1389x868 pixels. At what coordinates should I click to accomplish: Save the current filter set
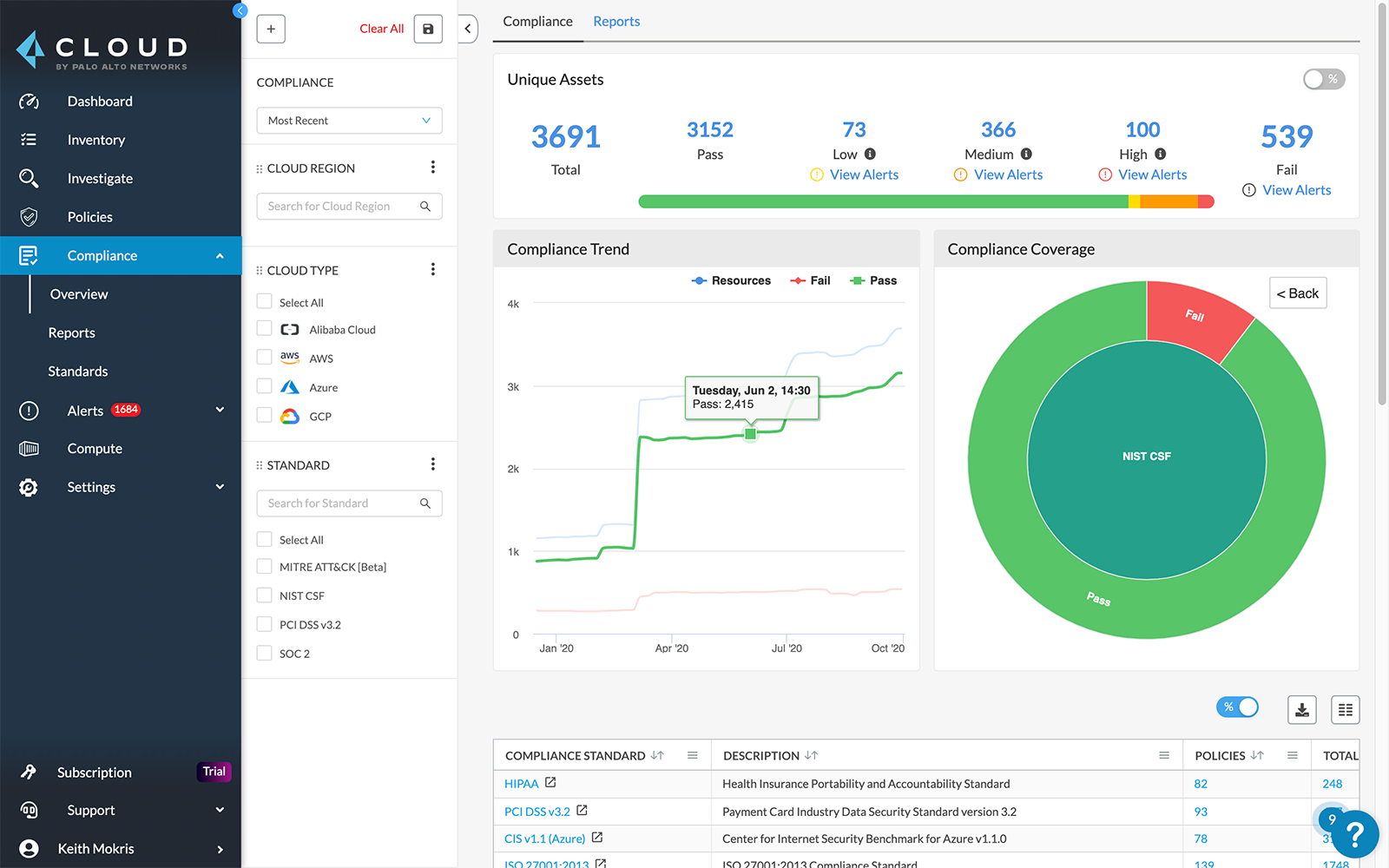428,29
